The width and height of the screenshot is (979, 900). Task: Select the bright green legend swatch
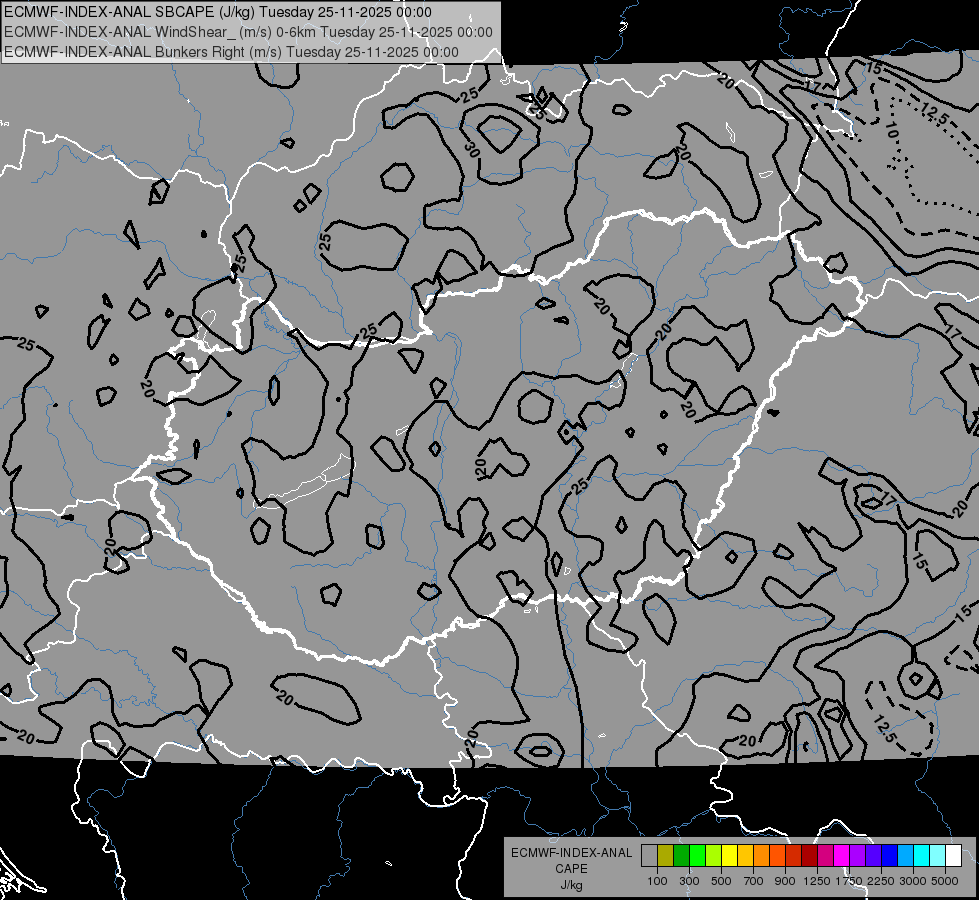(697, 856)
